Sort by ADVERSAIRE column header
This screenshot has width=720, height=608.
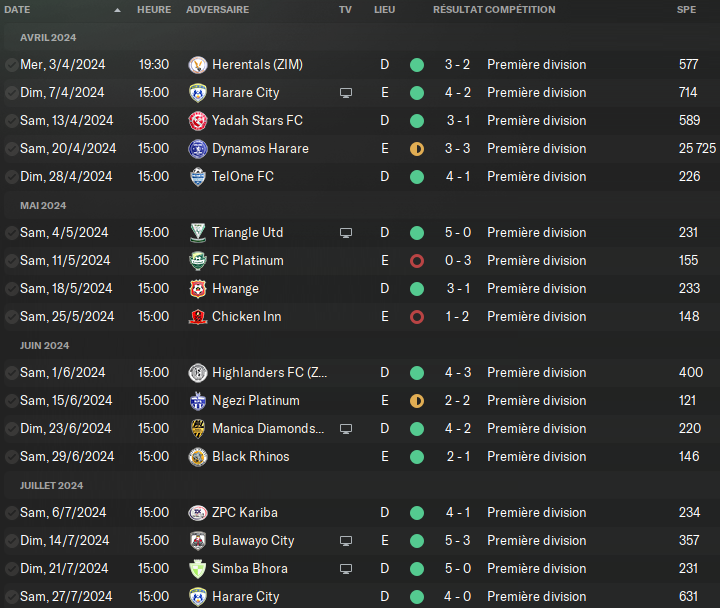(218, 10)
